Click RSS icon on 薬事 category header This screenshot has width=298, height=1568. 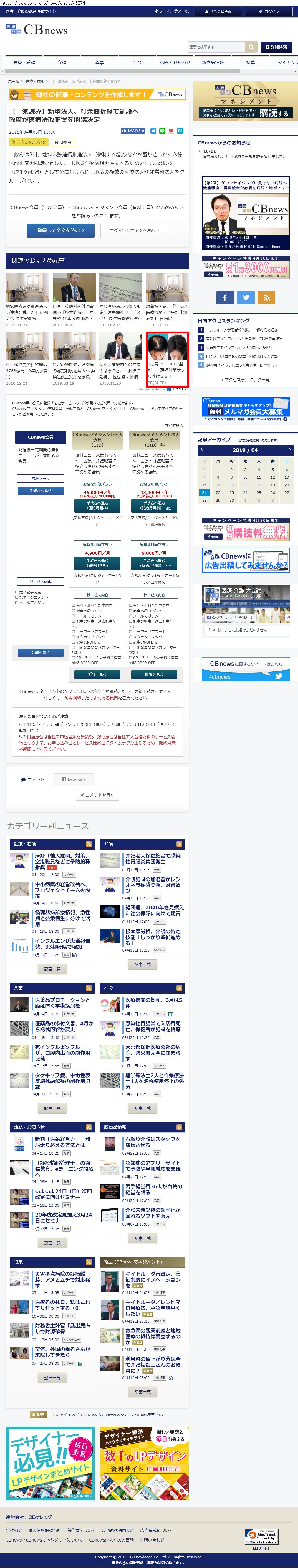pyautogui.click(x=88, y=988)
